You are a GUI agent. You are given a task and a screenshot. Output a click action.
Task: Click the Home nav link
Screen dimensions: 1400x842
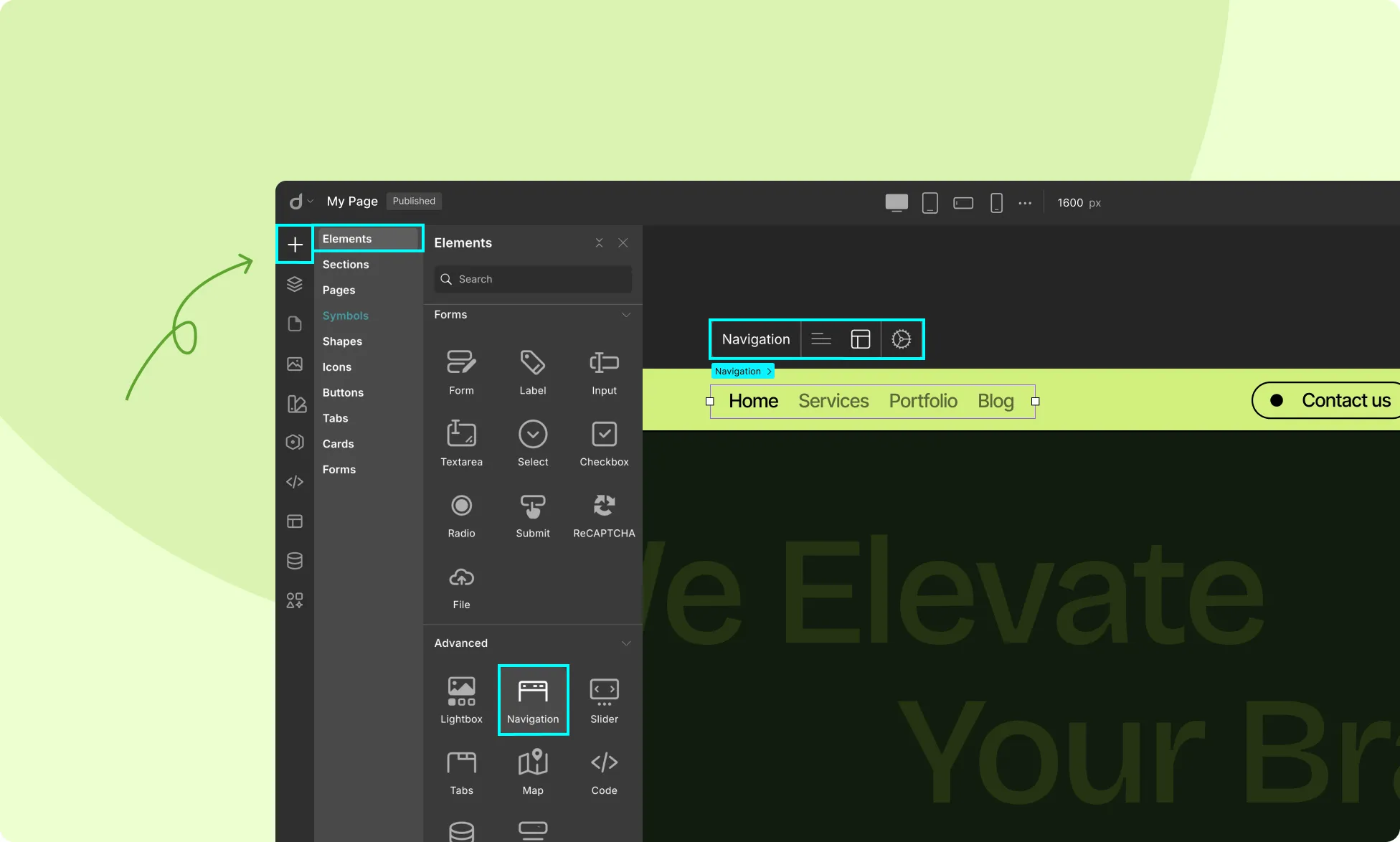point(753,401)
